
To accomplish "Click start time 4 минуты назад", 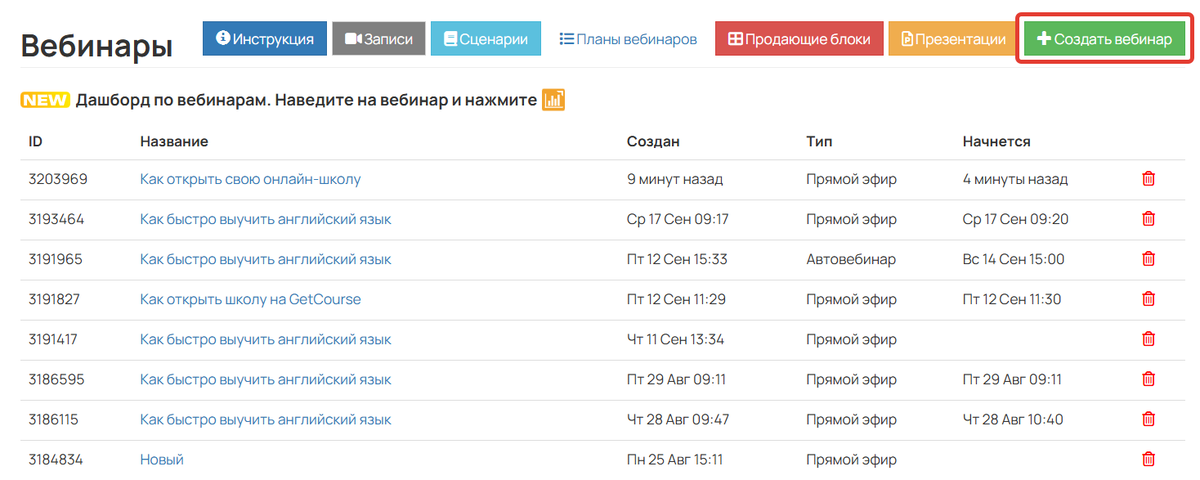I will pyautogui.click(x=1015, y=179).
